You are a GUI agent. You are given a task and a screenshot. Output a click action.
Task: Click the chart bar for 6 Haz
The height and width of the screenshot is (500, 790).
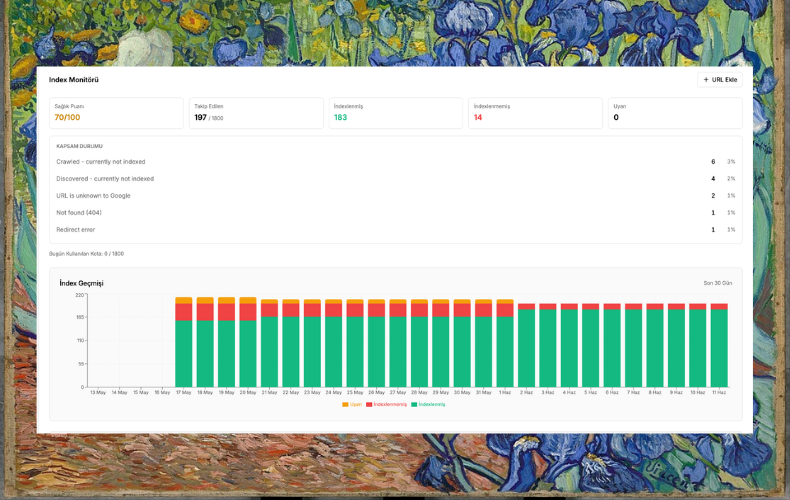point(612,345)
